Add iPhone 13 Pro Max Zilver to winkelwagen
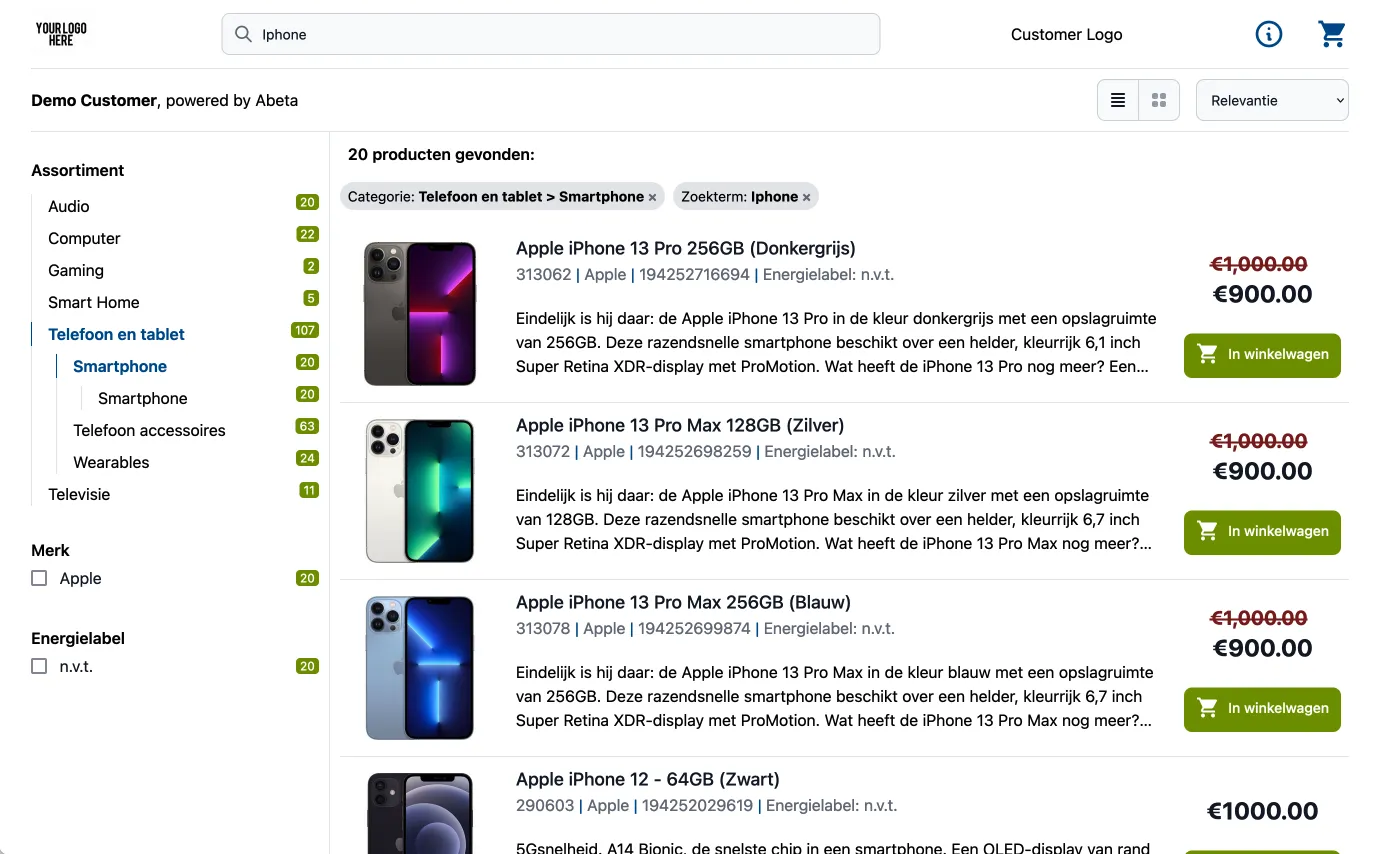 point(1262,532)
